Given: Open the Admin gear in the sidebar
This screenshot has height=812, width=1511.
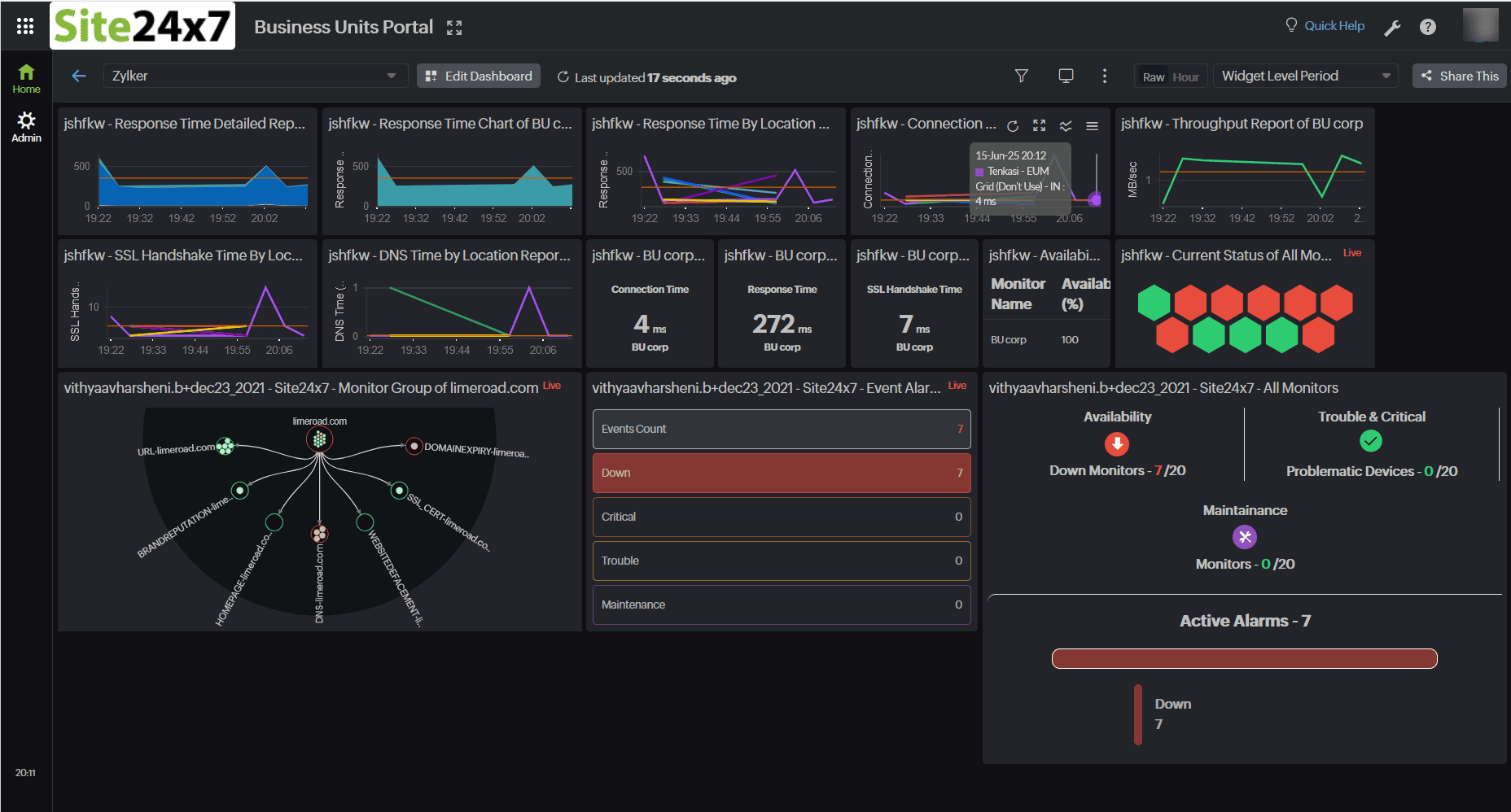Looking at the screenshot, I should pos(26,127).
